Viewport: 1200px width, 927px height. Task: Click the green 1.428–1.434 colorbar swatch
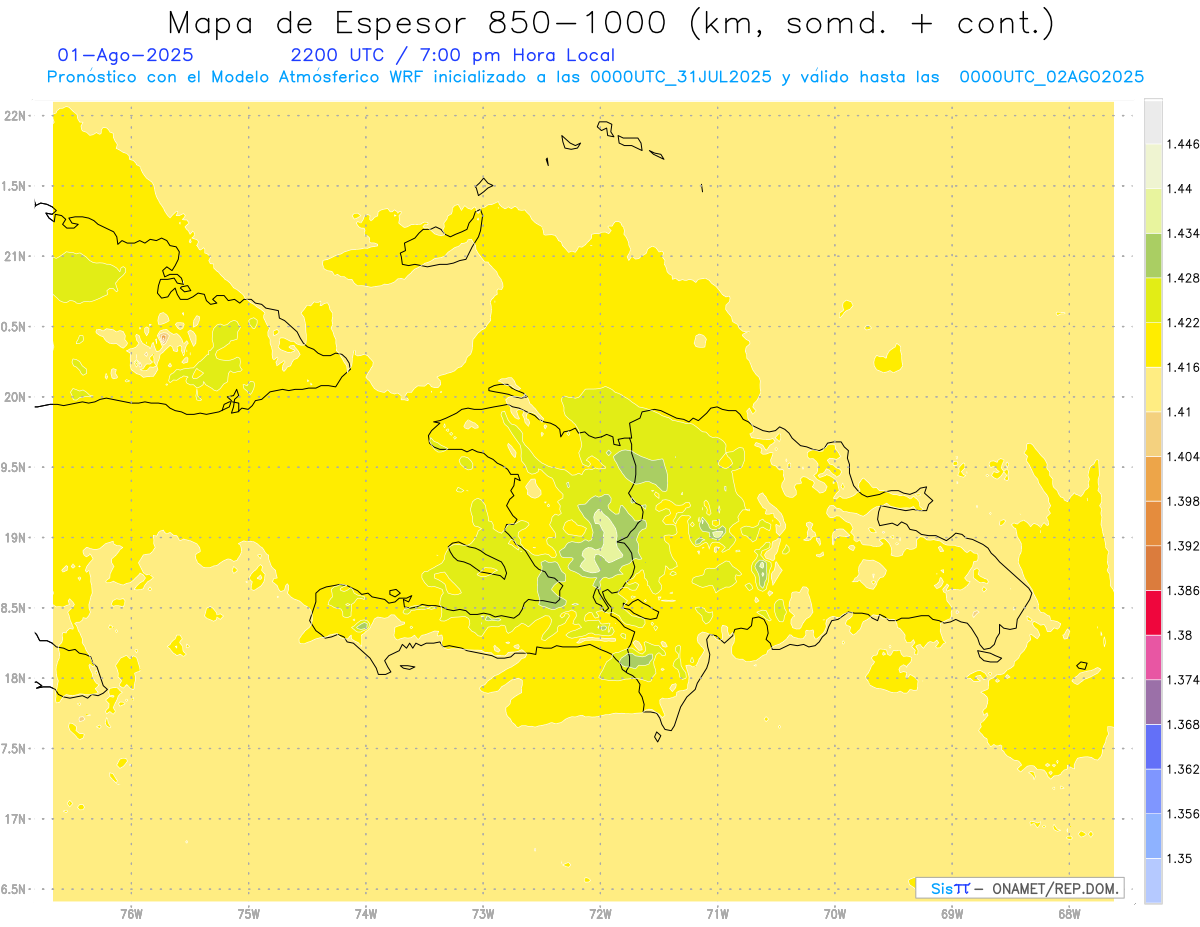point(1153,255)
